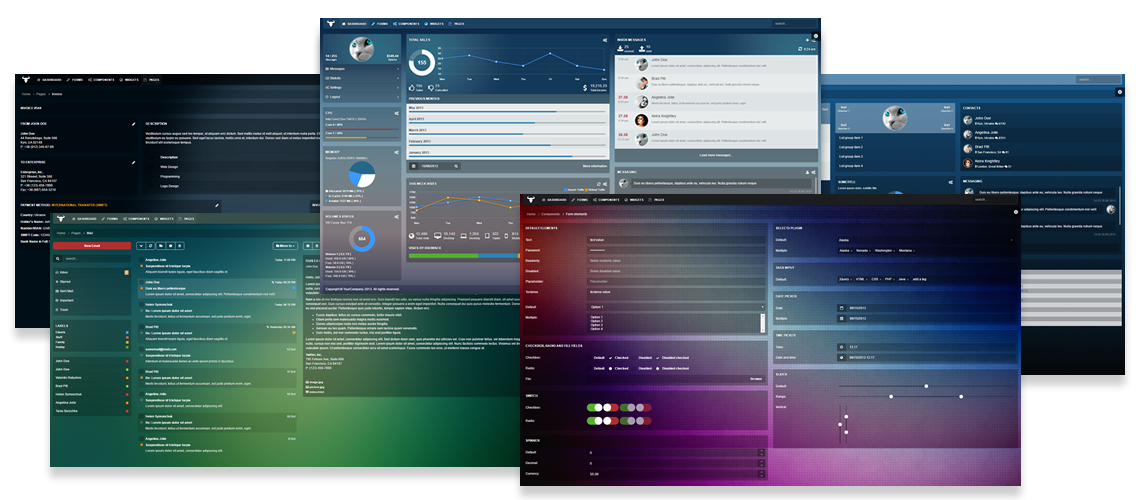
Task: Expand Settings item in dashboard profile menu
Action: click(x=362, y=87)
